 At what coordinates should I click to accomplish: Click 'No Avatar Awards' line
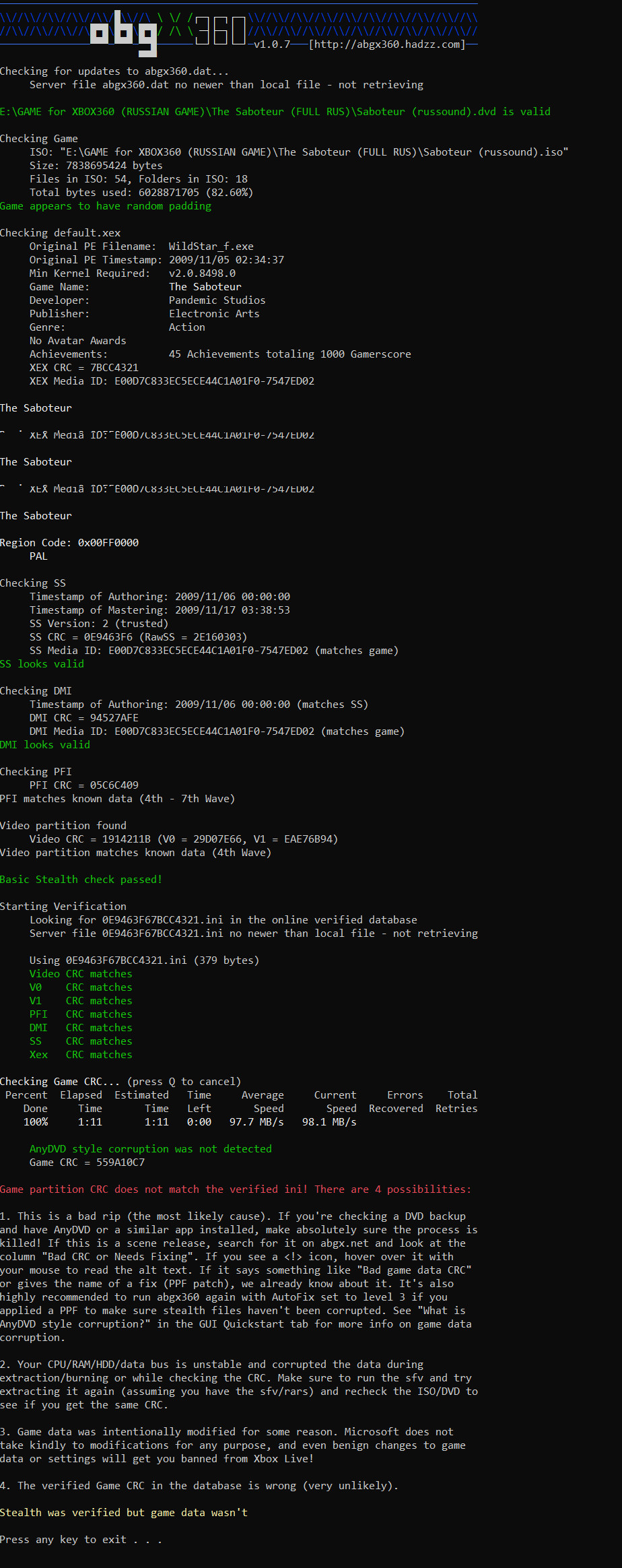click(78, 341)
